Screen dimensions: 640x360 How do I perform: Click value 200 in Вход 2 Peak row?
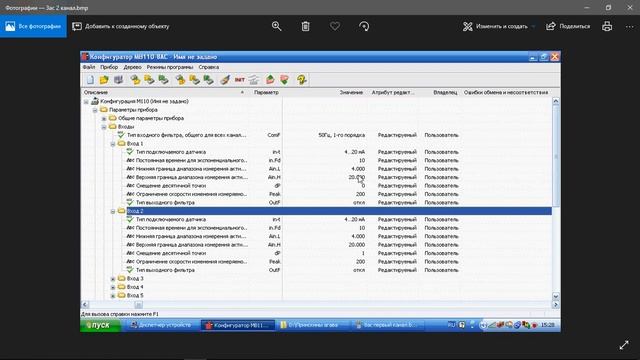click(x=360, y=262)
